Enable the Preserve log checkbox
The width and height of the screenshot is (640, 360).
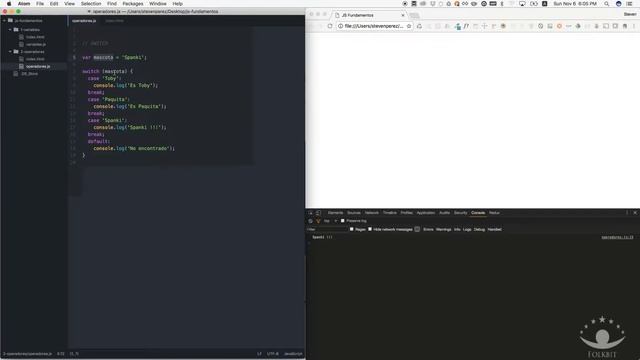343,221
